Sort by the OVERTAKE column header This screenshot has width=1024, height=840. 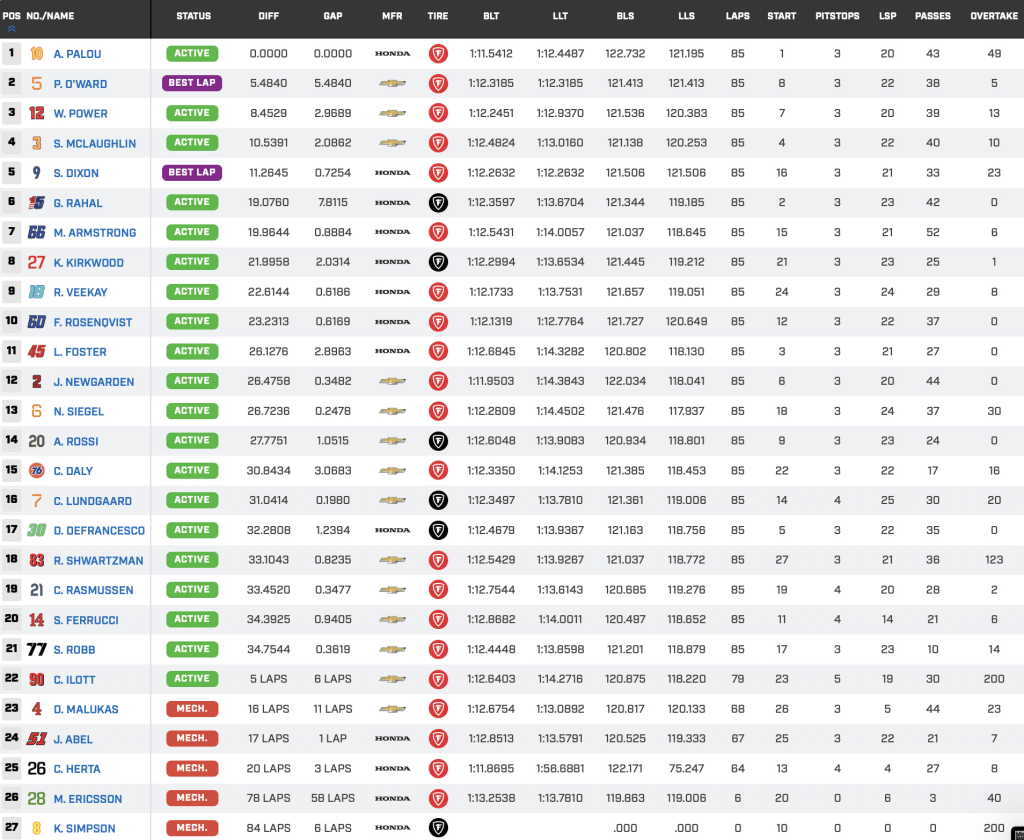pos(994,16)
